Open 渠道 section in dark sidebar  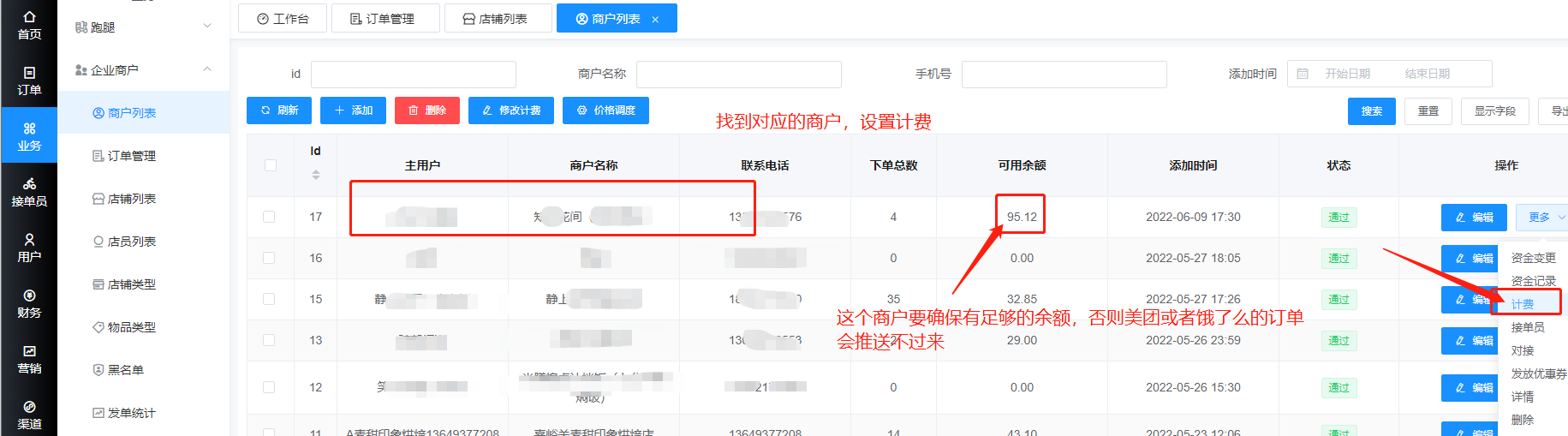tap(29, 415)
